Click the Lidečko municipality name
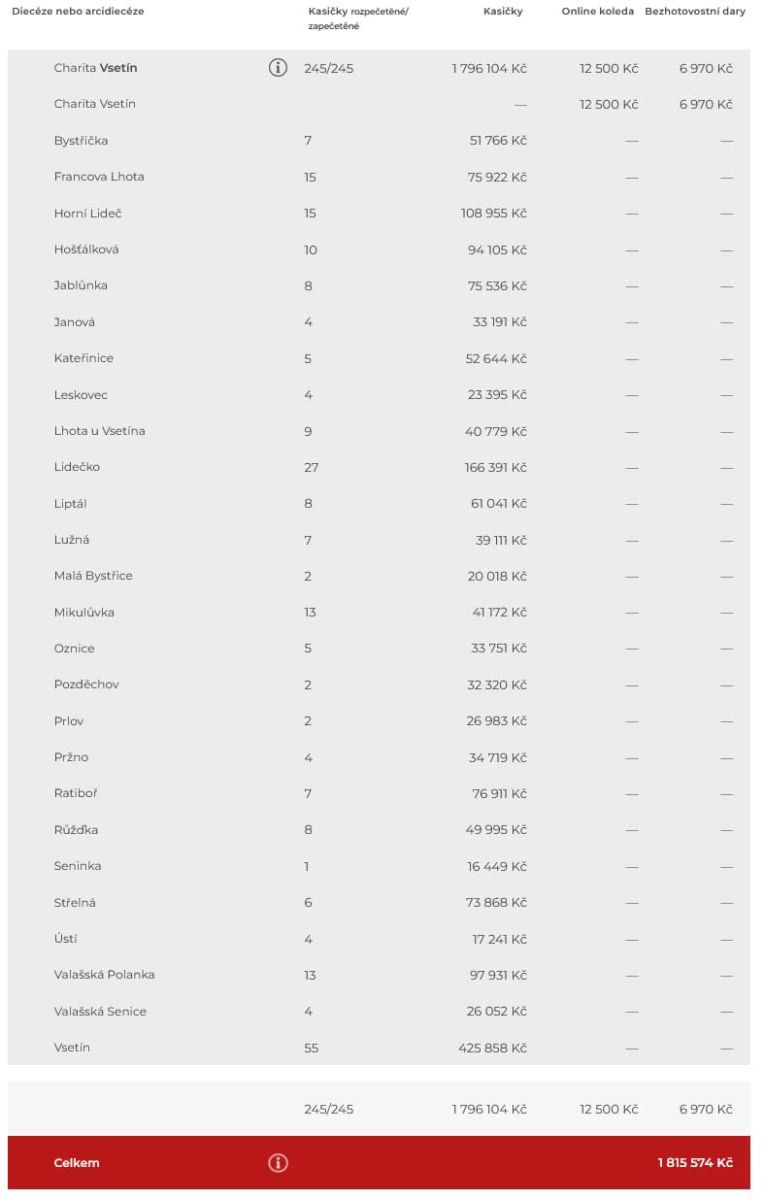The width and height of the screenshot is (764, 1200). (x=77, y=467)
